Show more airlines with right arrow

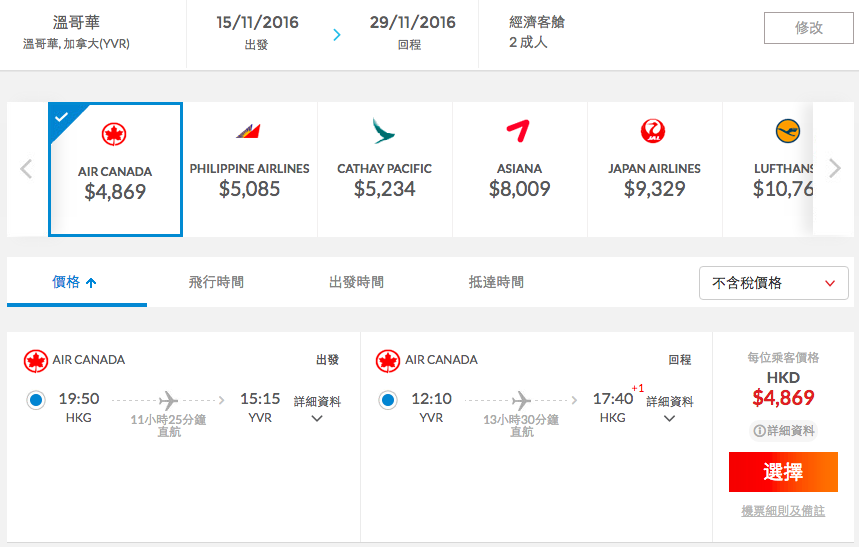(834, 168)
